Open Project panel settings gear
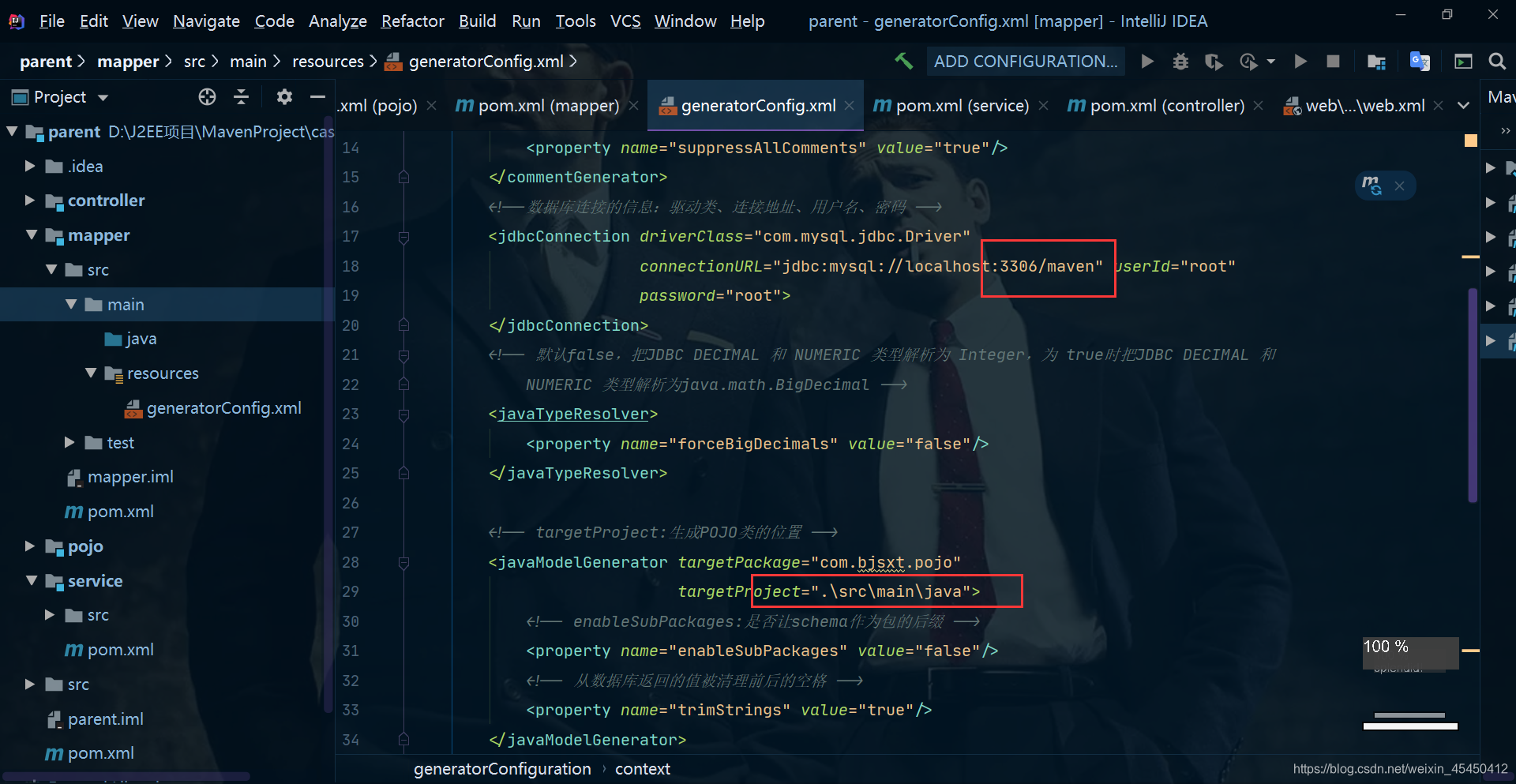The image size is (1516, 784). tap(284, 96)
